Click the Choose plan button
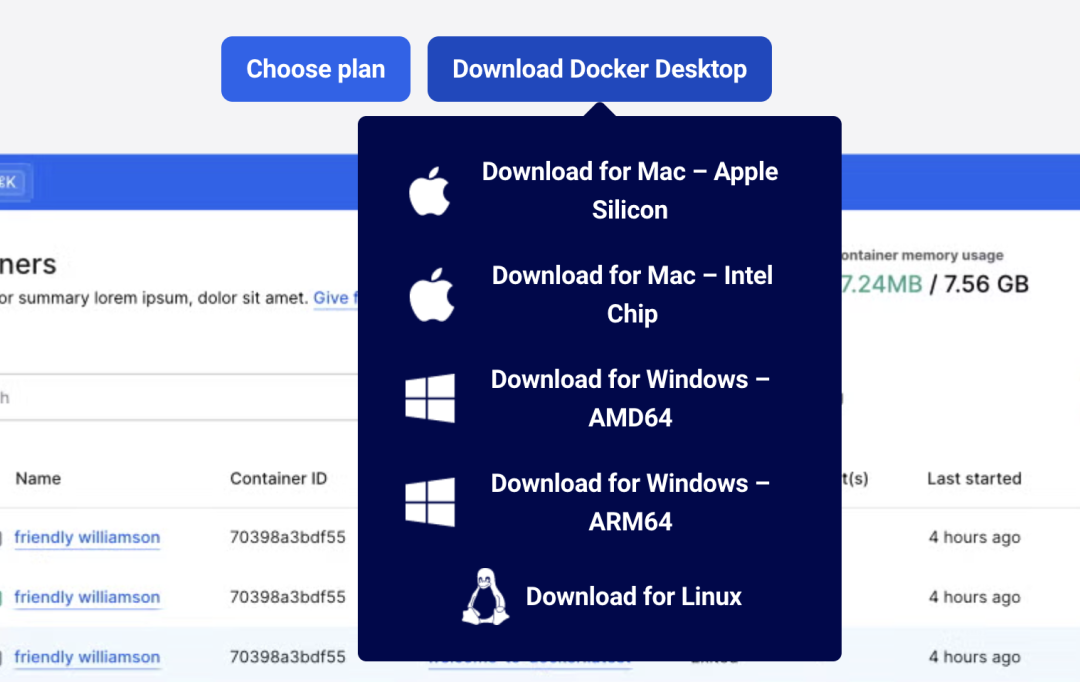The image size is (1080, 682). pos(315,69)
